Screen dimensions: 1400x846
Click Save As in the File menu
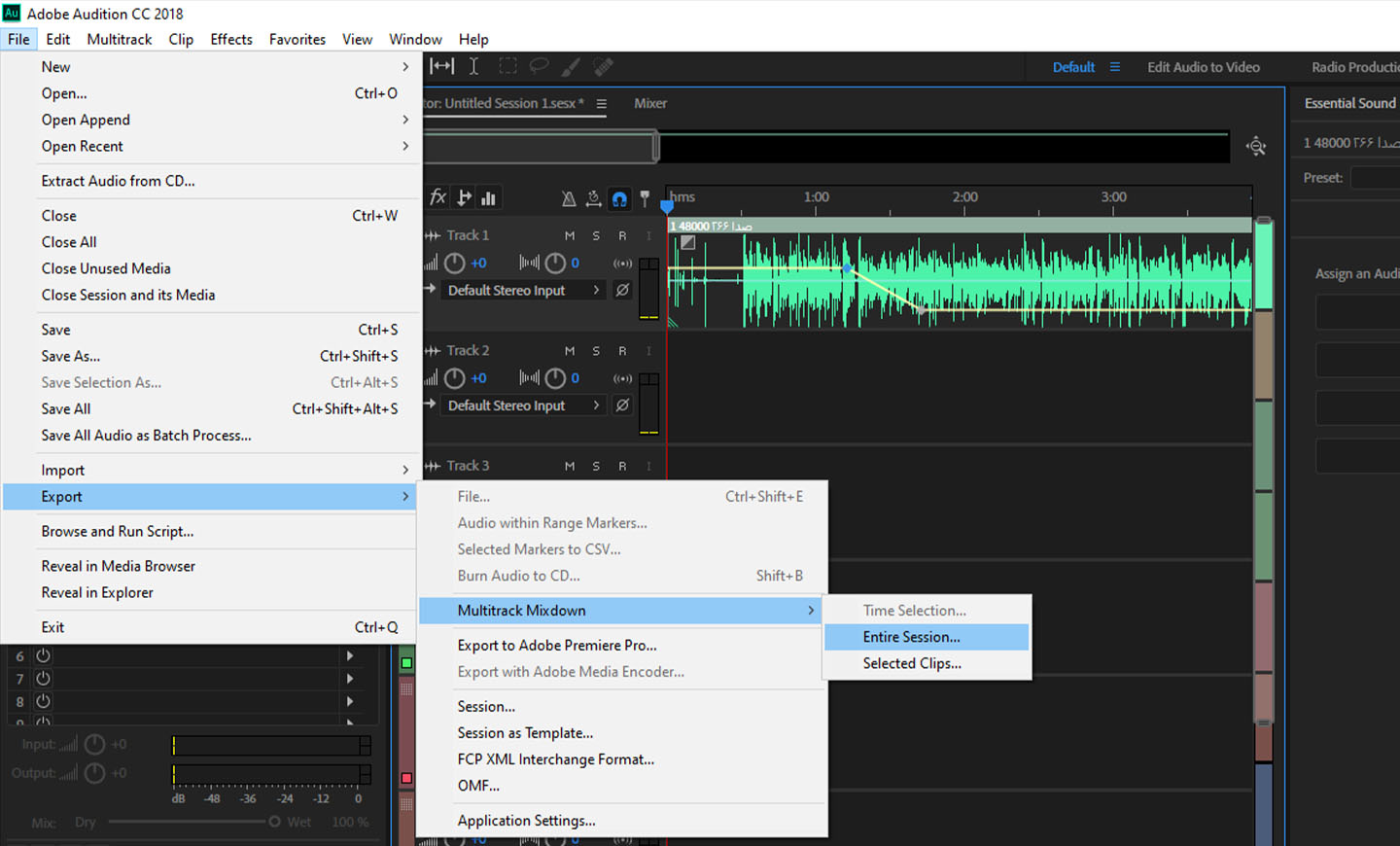[212, 356]
